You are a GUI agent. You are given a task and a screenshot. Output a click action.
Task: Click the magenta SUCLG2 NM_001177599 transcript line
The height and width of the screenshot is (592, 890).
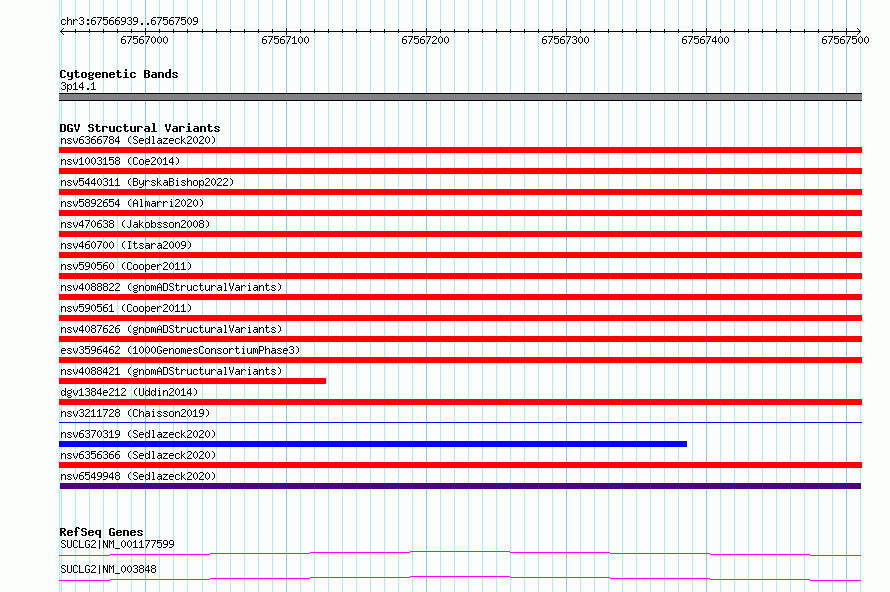point(460,553)
